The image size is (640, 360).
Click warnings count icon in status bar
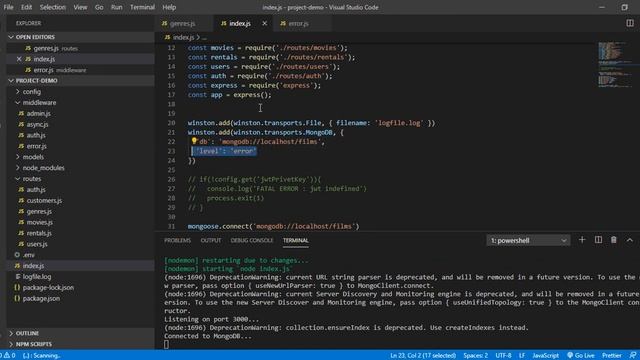point(8,356)
